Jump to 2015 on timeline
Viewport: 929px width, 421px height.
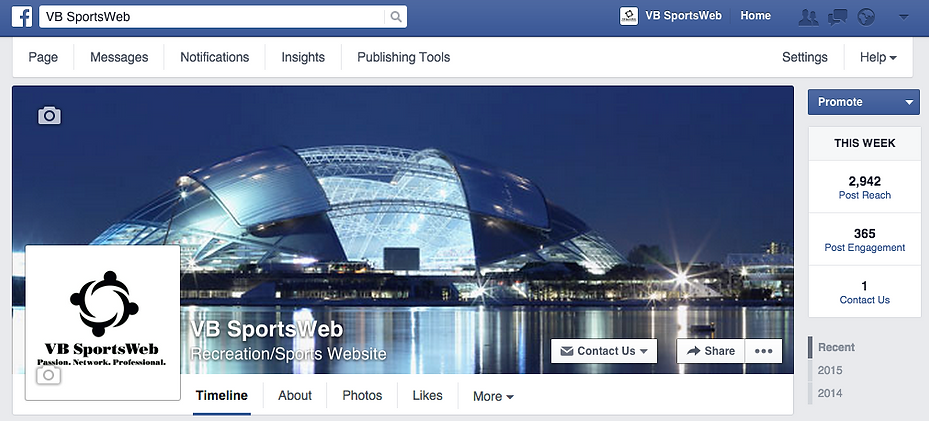[x=830, y=371]
